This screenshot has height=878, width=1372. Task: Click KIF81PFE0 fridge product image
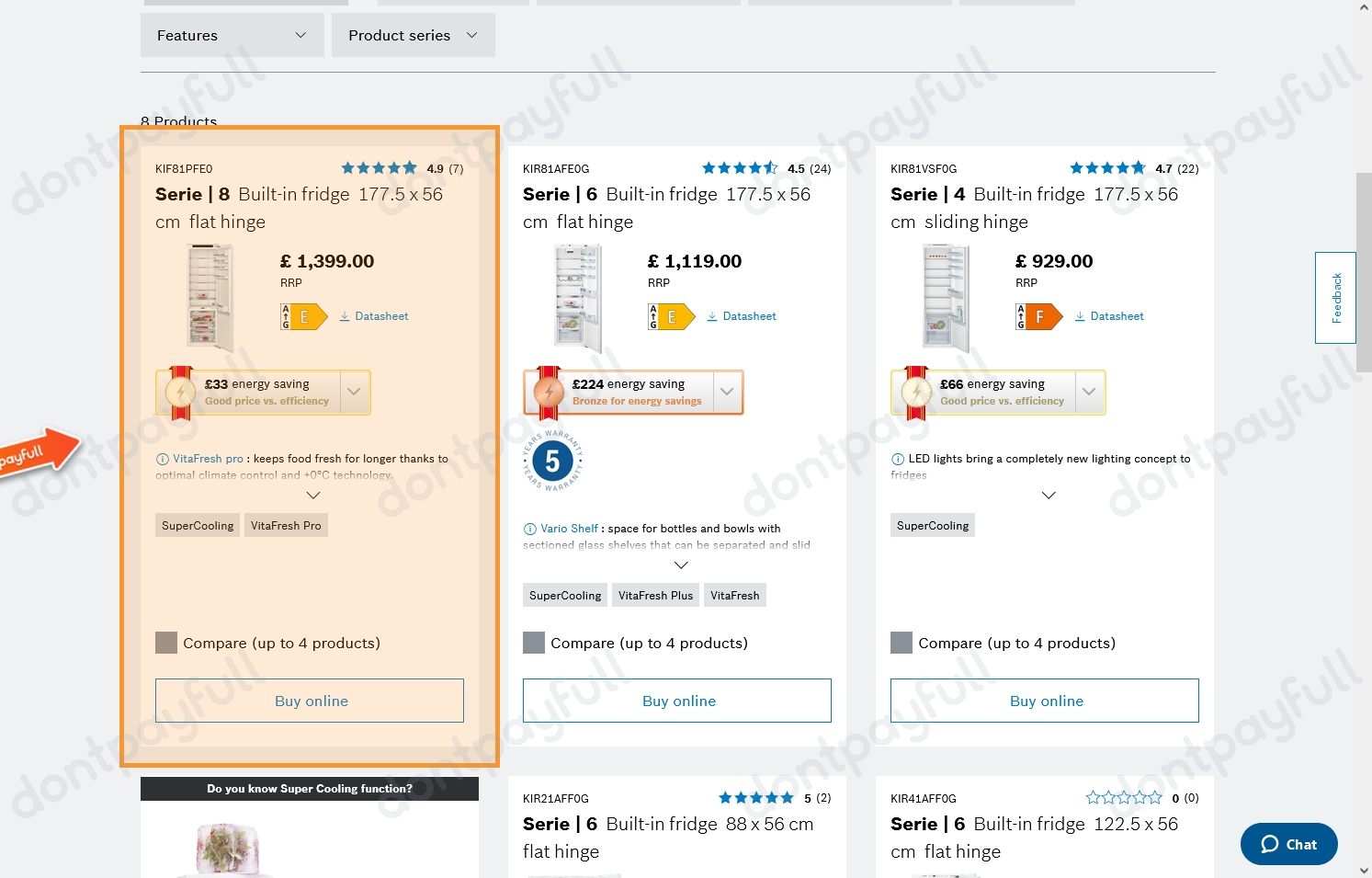point(210,298)
